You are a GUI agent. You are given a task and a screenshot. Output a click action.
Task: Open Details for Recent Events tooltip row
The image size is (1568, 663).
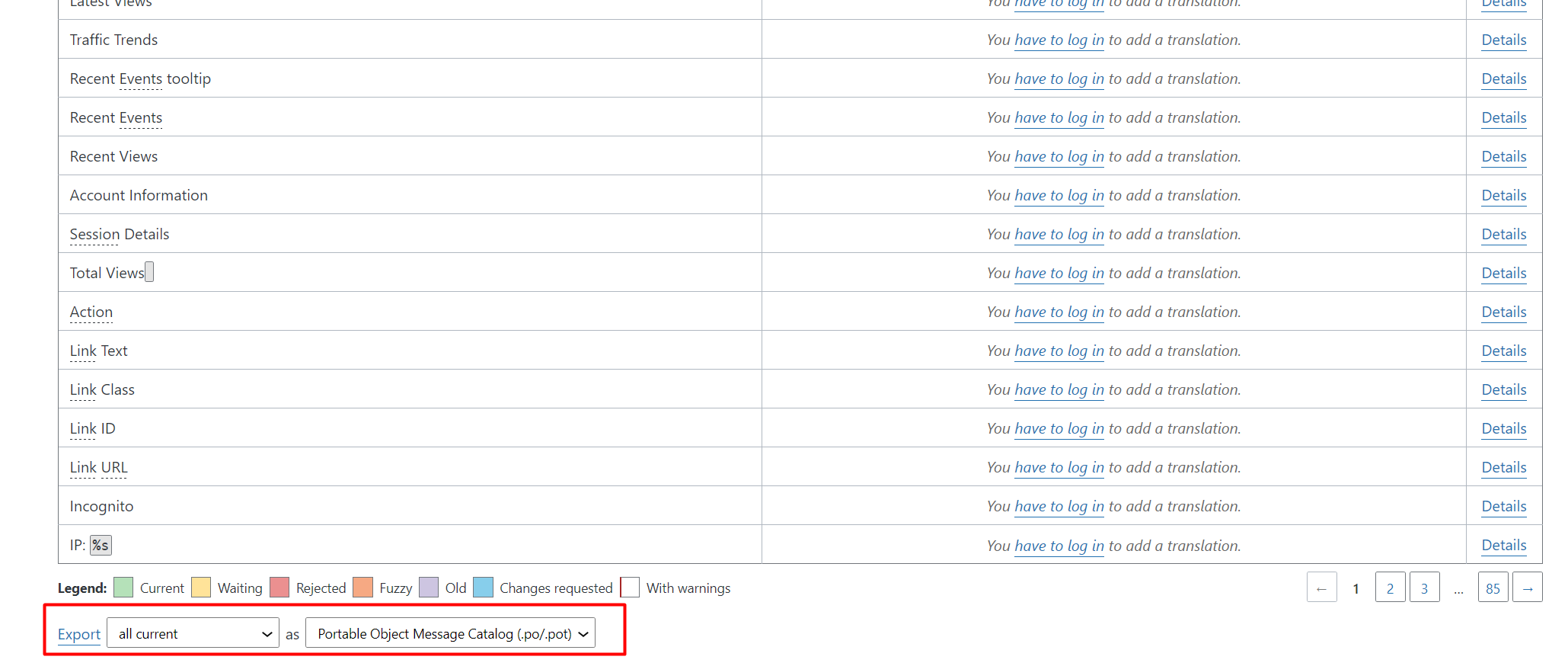(1503, 78)
